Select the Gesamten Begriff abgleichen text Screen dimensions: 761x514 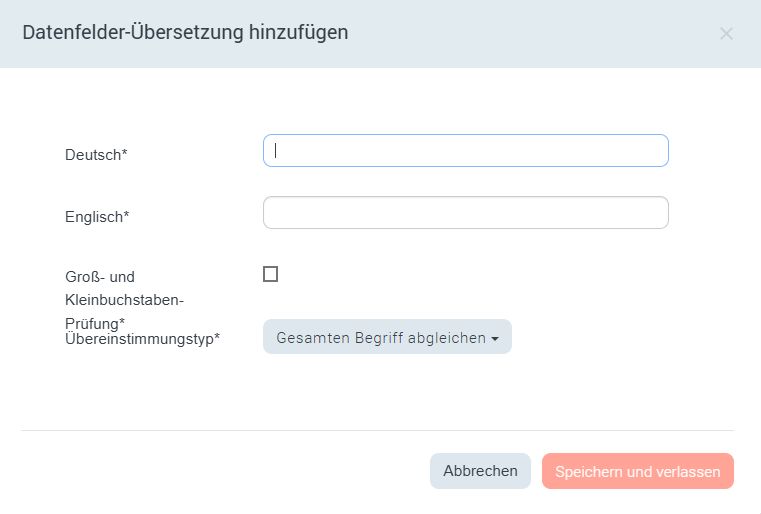click(x=380, y=337)
